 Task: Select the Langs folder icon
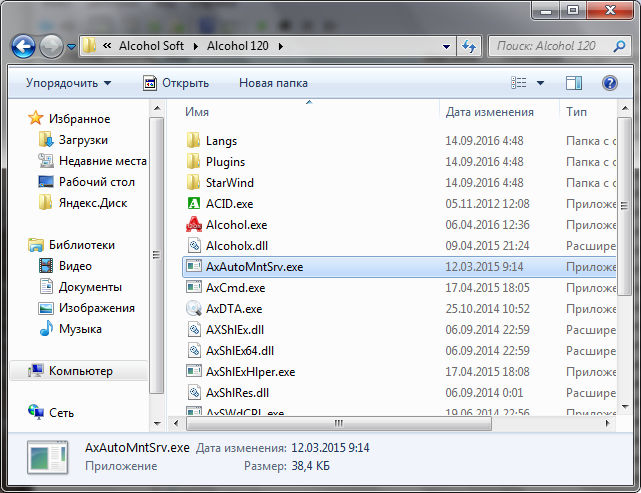(193, 141)
